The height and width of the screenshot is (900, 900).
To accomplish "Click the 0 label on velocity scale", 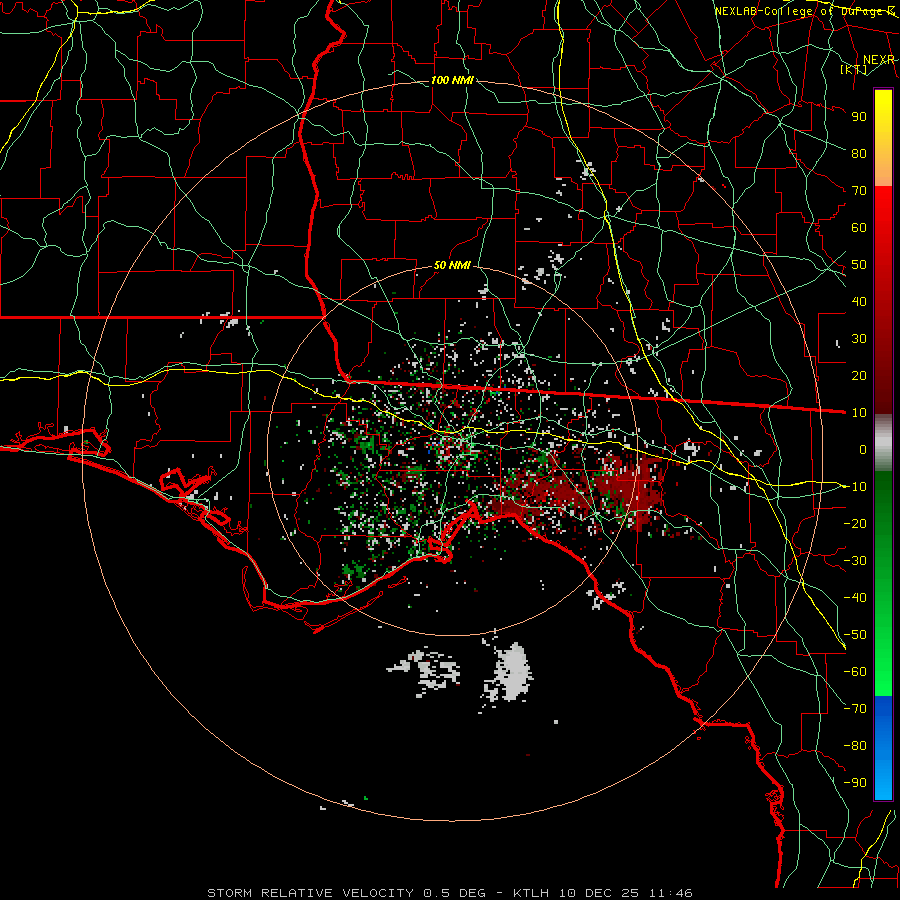I will coord(863,449).
